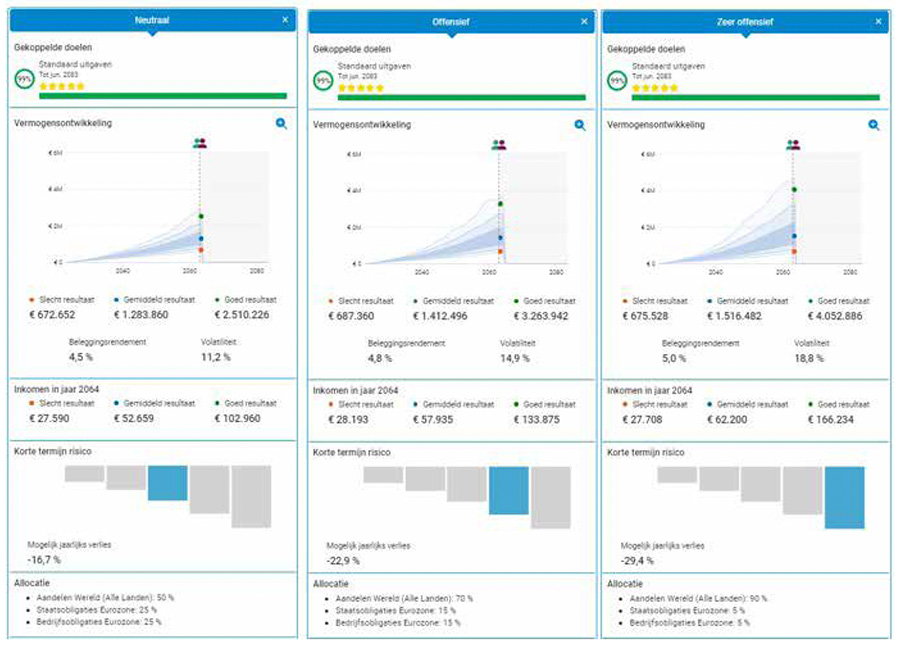The height and width of the screenshot is (646, 900).
Task: Click the blue risk bar in the Offensief panel
Action: click(508, 490)
